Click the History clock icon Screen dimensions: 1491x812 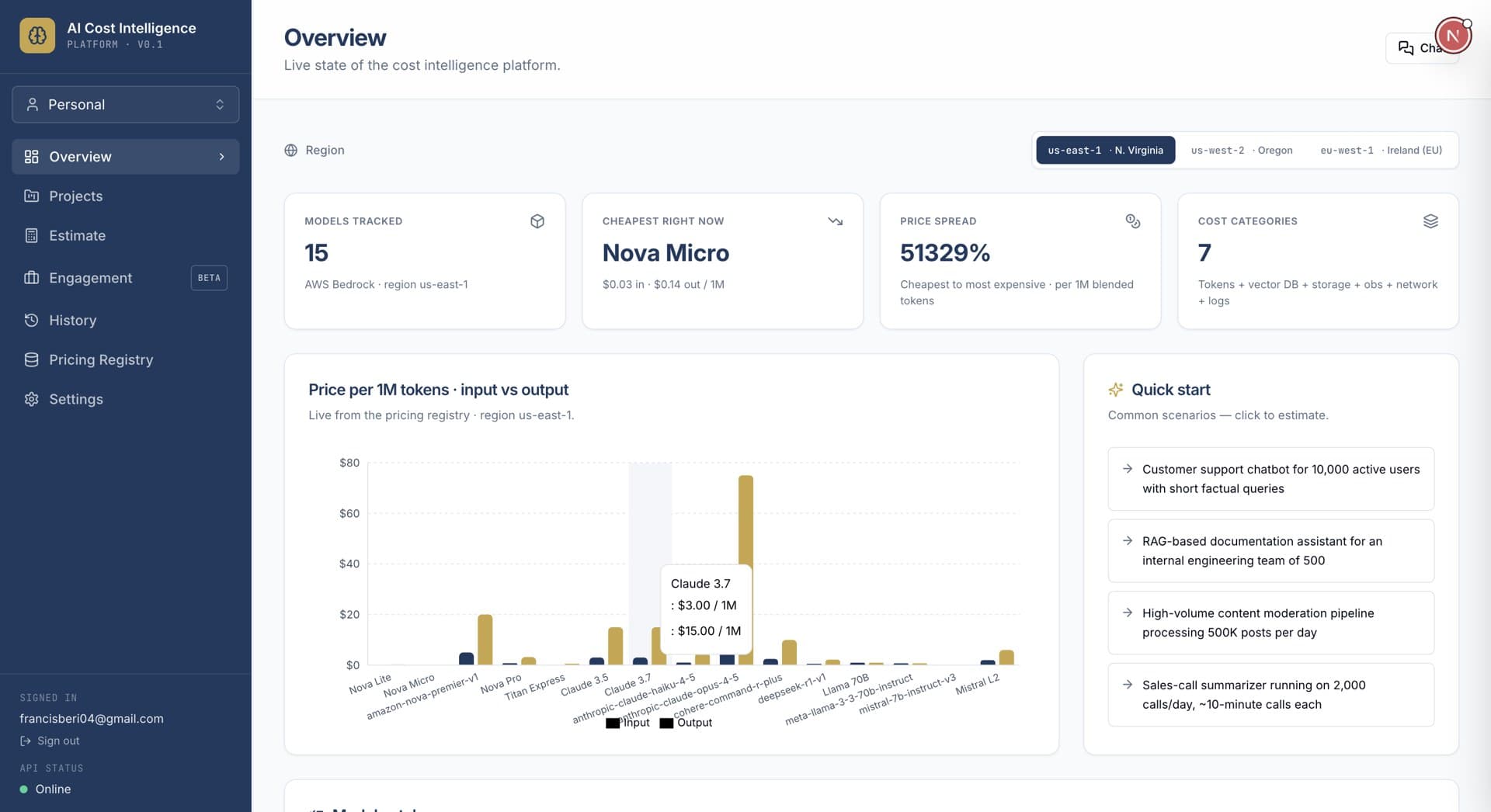31,321
